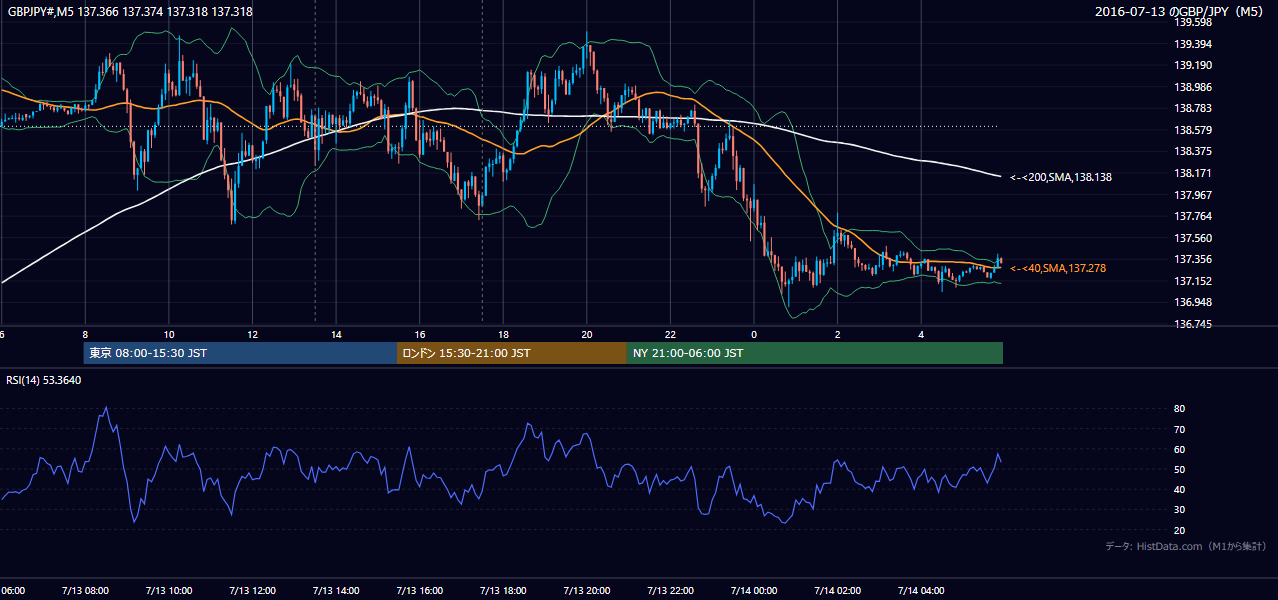
Task: Click RSI scale value 80
Action: coord(1179,409)
